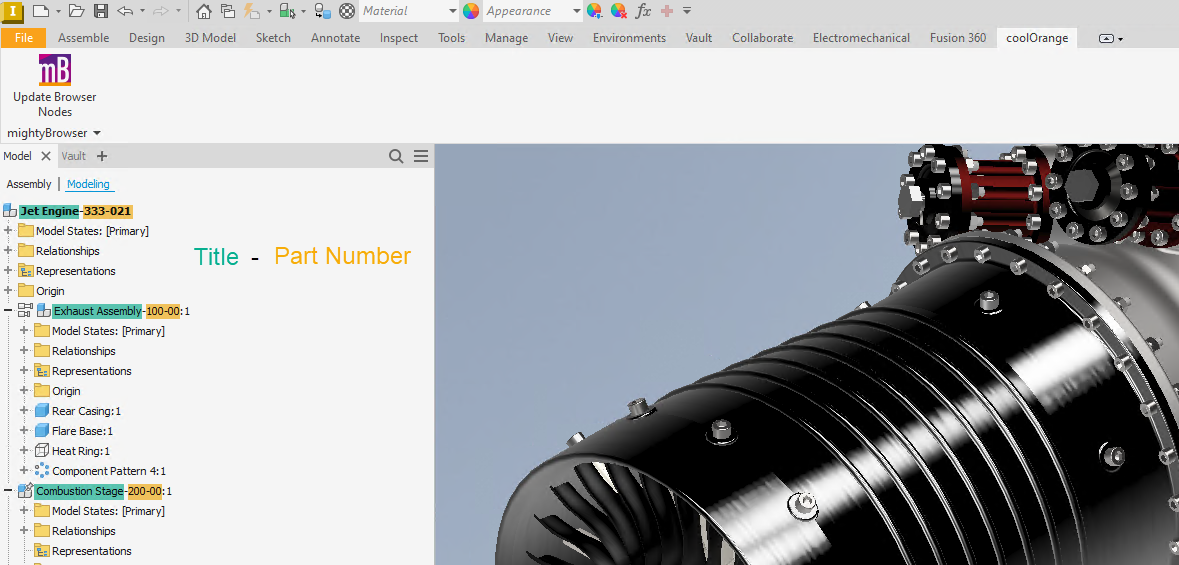Open the Fusion 360 ribbon tab
This screenshot has height=565, width=1179.
pos(958,38)
